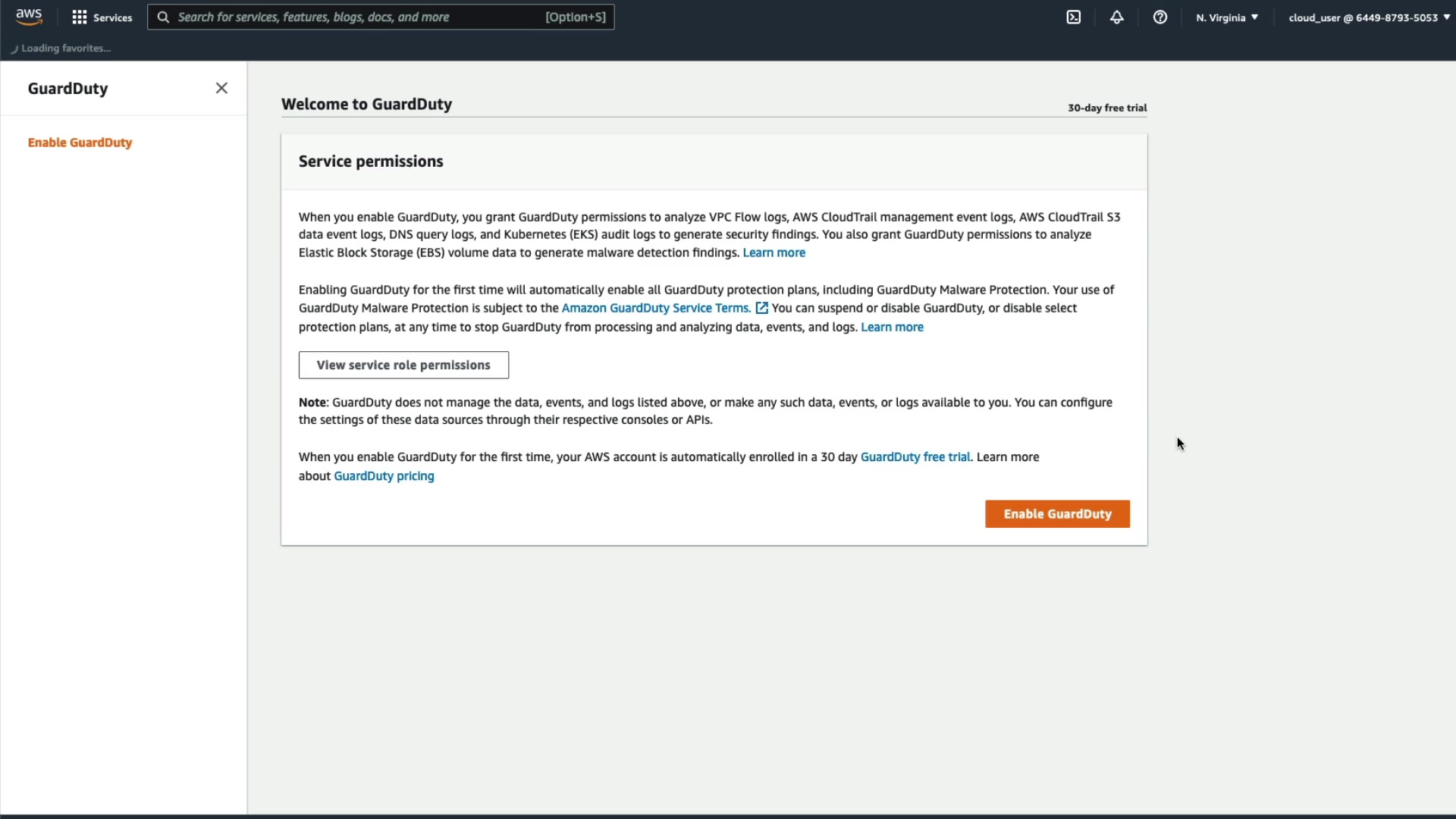
Task: Click the AWS logo home icon
Action: (29, 17)
